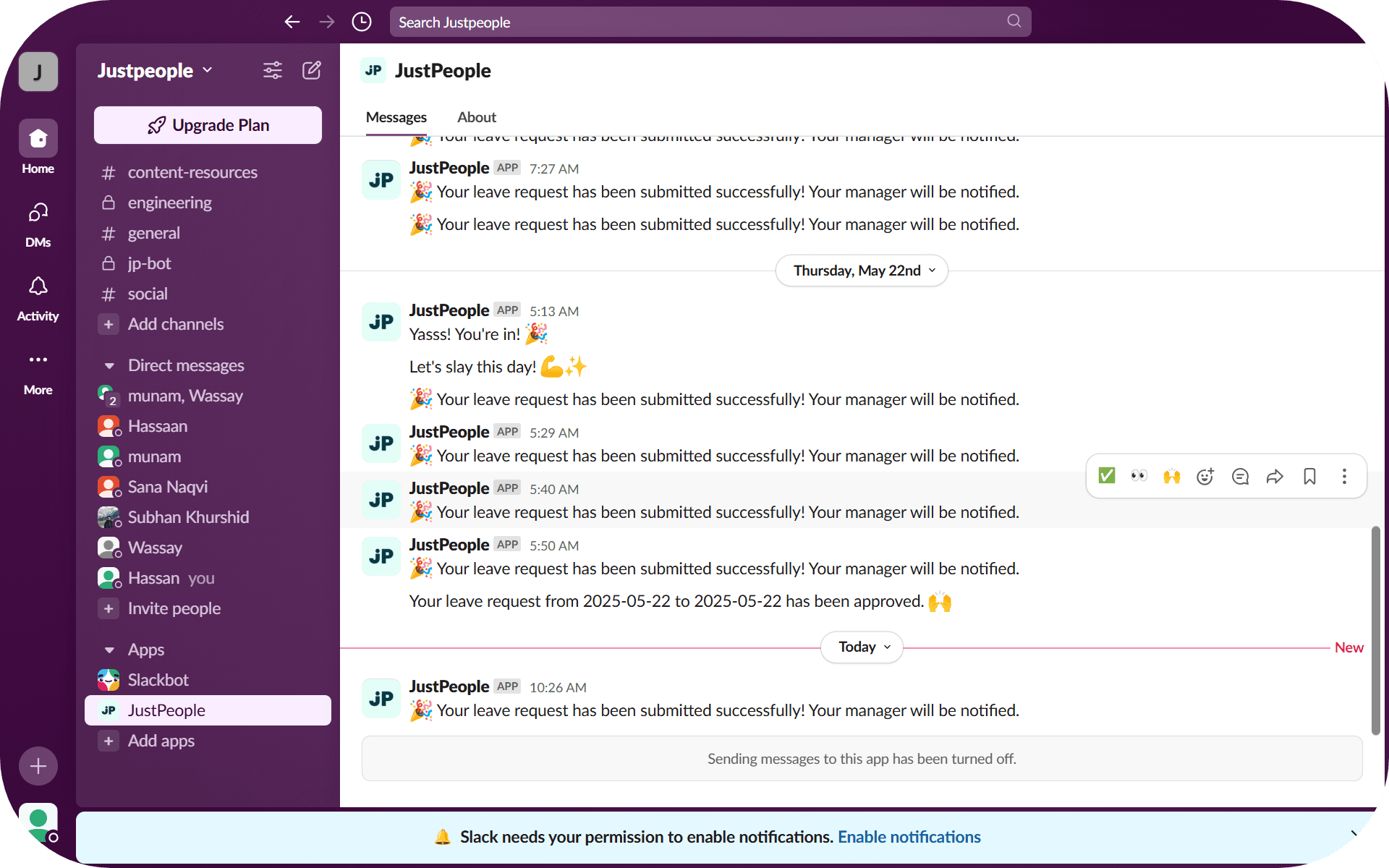The height and width of the screenshot is (868, 1389).
Task: Click the JP app icon in the header
Action: [x=373, y=70]
